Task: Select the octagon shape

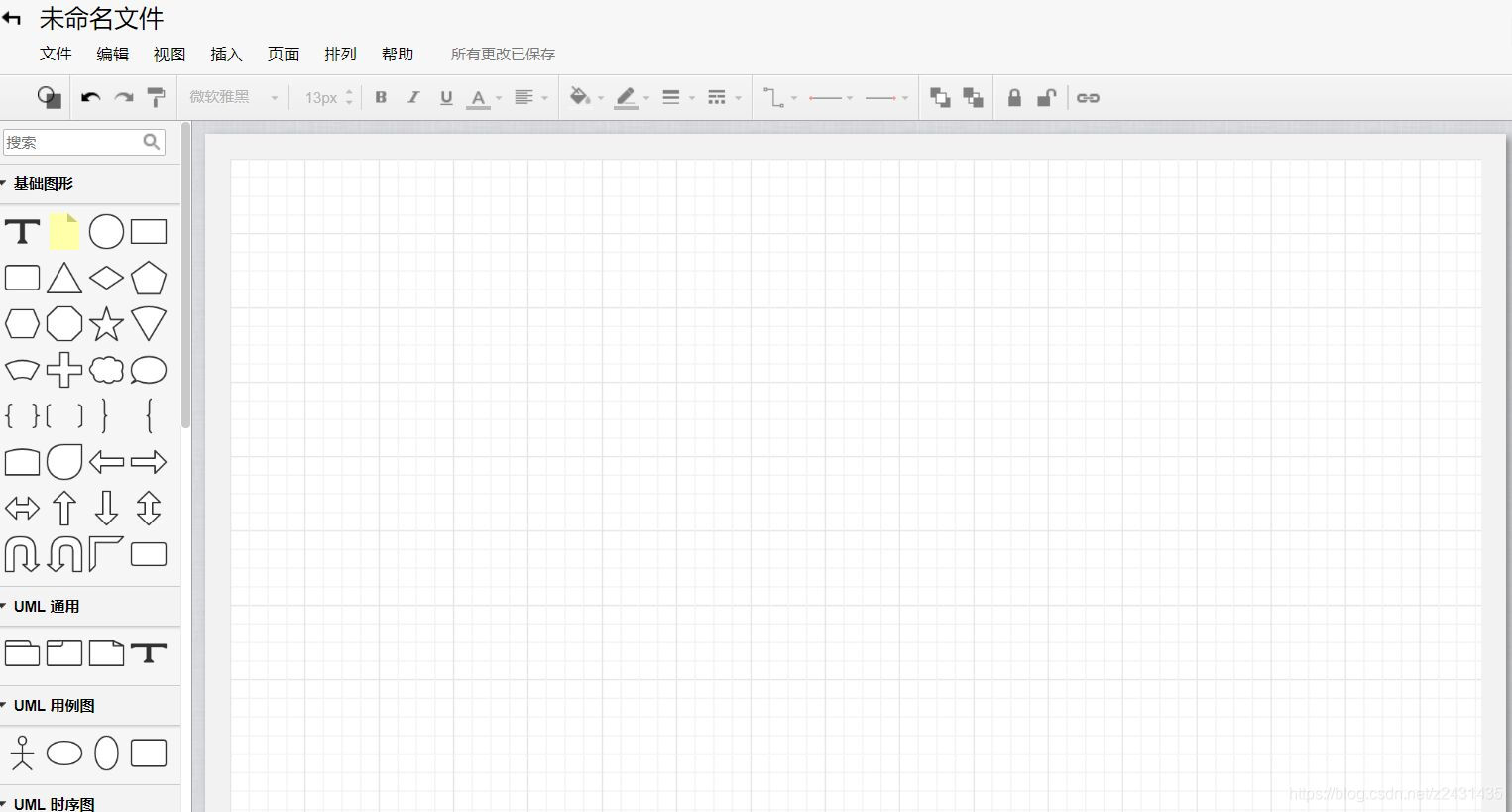Action: pyautogui.click(x=64, y=323)
